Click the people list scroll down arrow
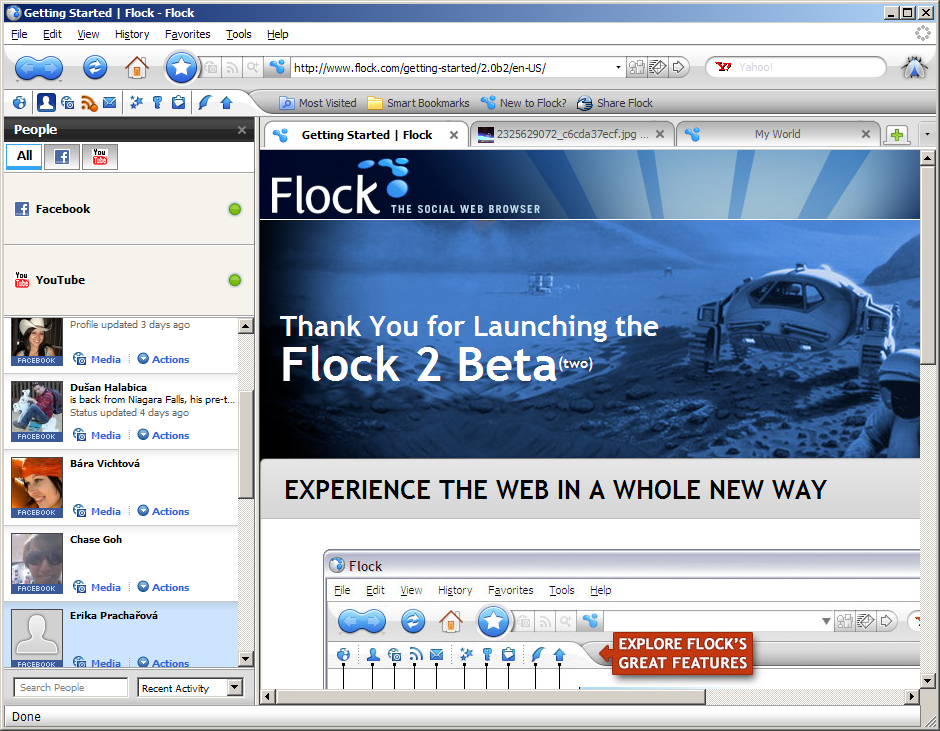 click(x=246, y=659)
